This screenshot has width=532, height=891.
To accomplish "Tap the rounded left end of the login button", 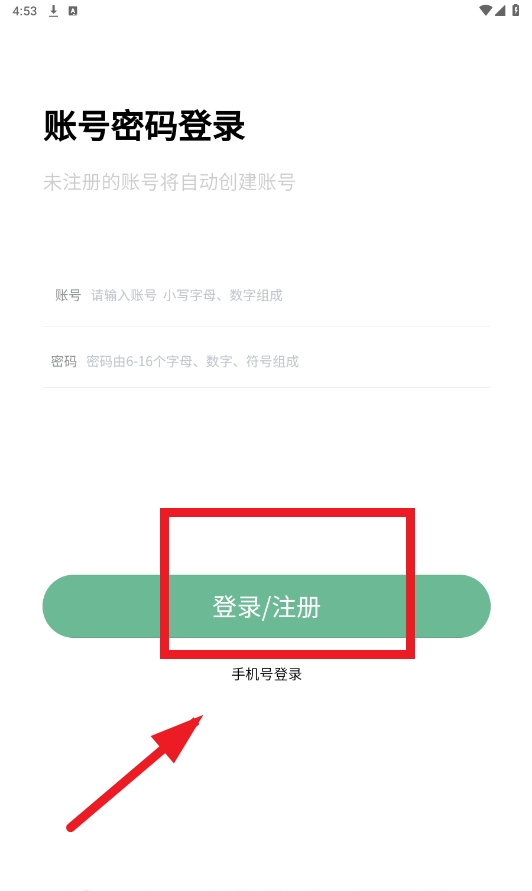I will coord(65,606).
